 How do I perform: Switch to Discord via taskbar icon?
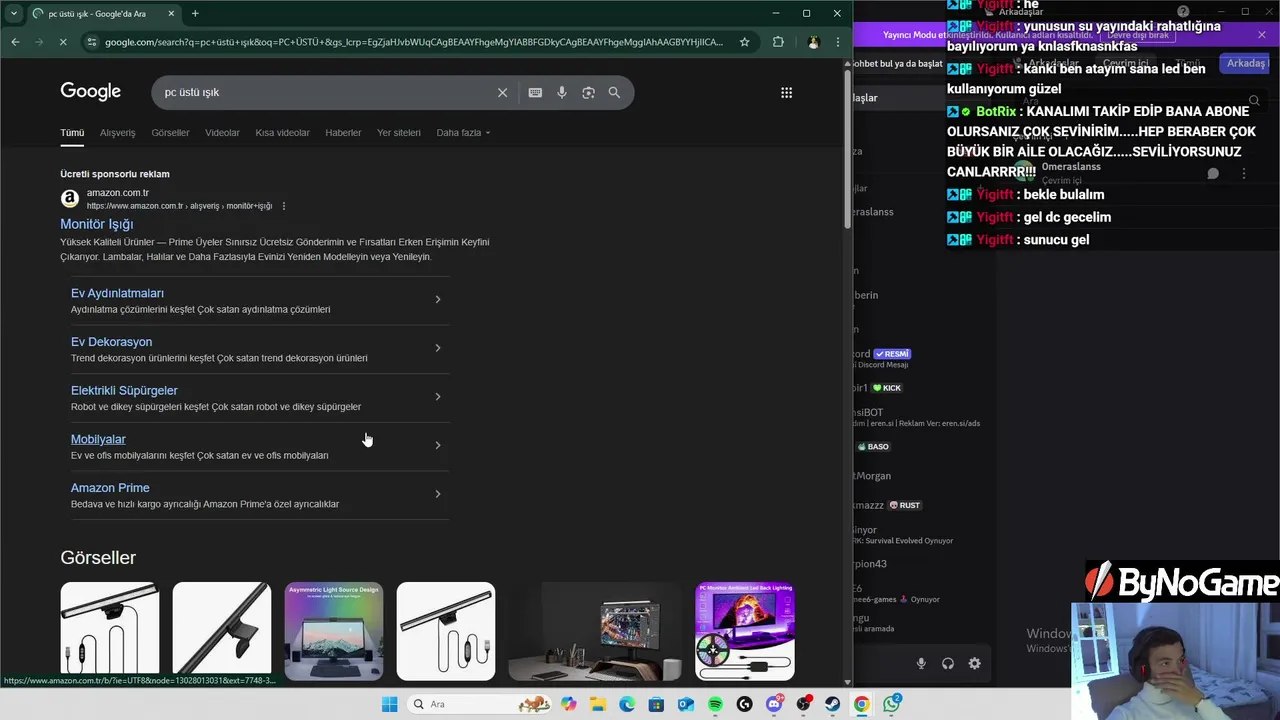(x=774, y=704)
